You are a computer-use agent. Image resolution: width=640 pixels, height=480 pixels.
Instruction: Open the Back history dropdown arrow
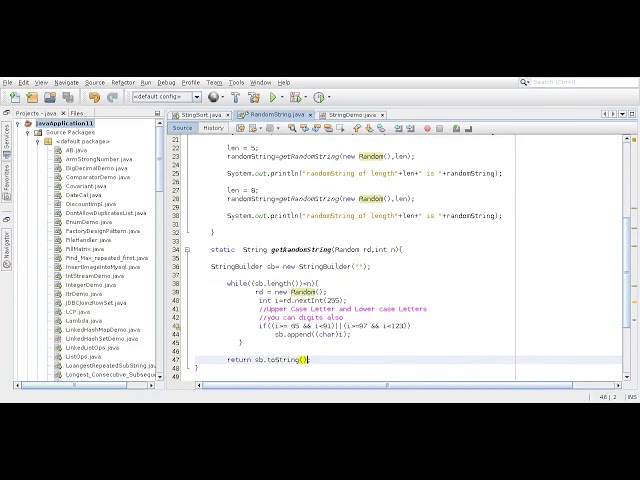pos(260,129)
